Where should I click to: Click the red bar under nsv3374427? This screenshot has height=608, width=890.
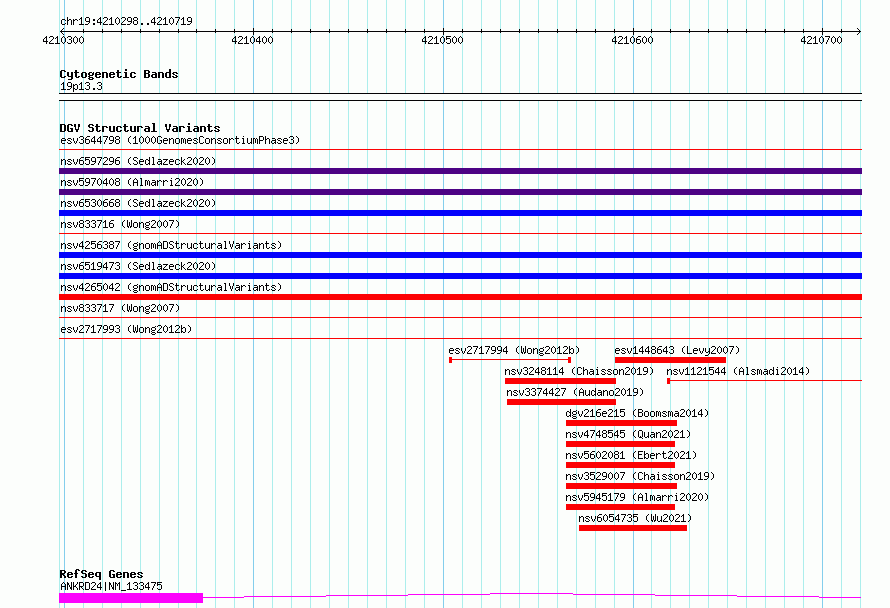tap(561, 402)
